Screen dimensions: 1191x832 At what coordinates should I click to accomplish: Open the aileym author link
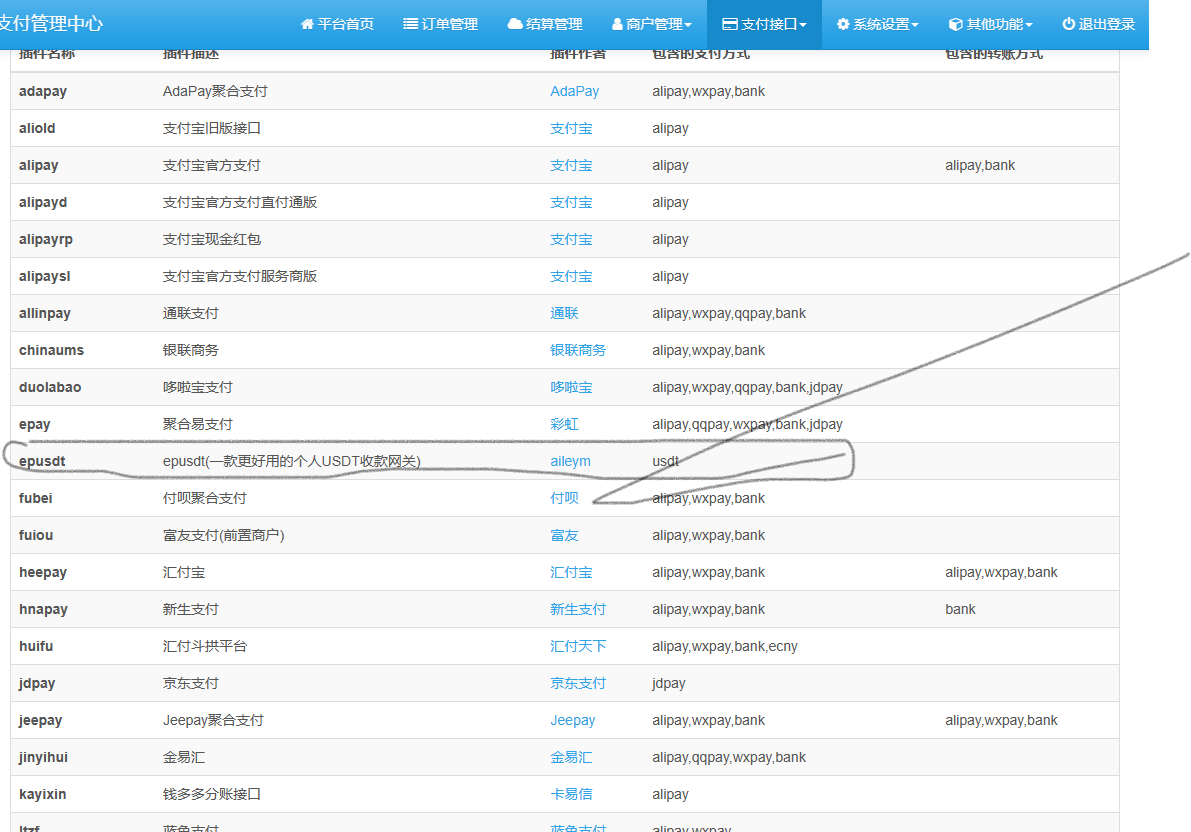pyautogui.click(x=570, y=461)
